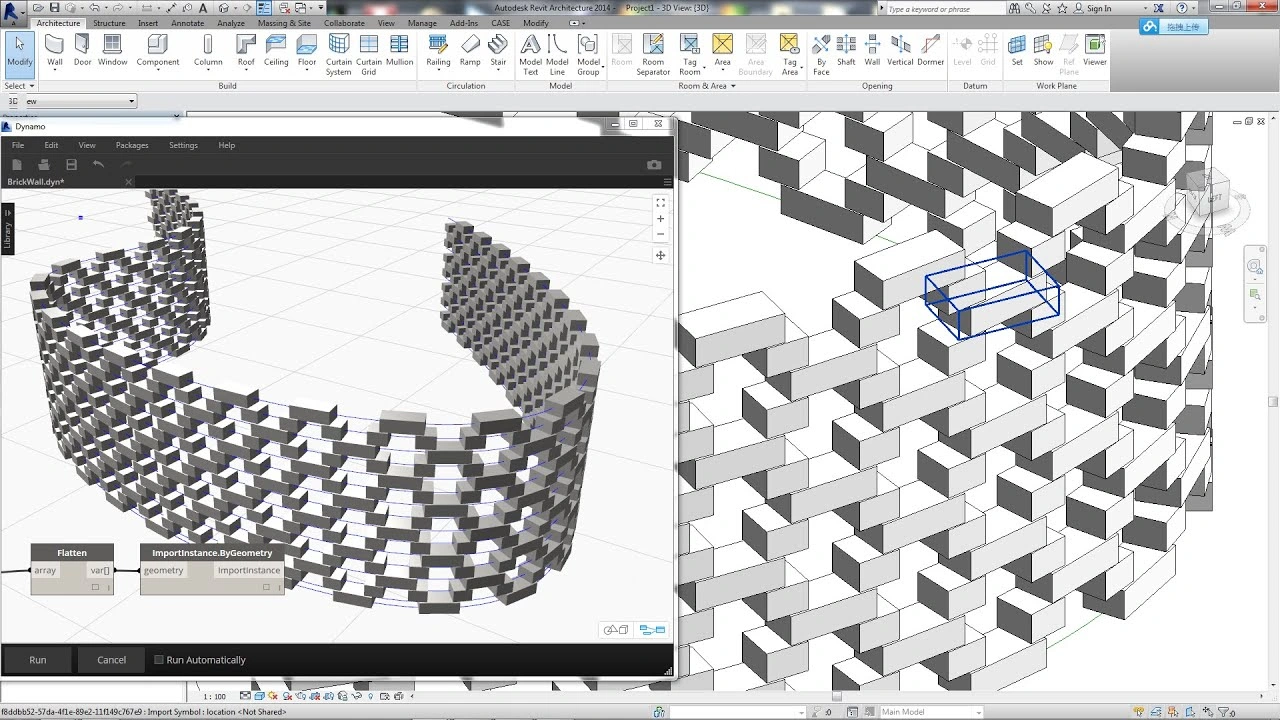Open the Massing & Site ribbon tab
1280x720 pixels.
(284, 23)
